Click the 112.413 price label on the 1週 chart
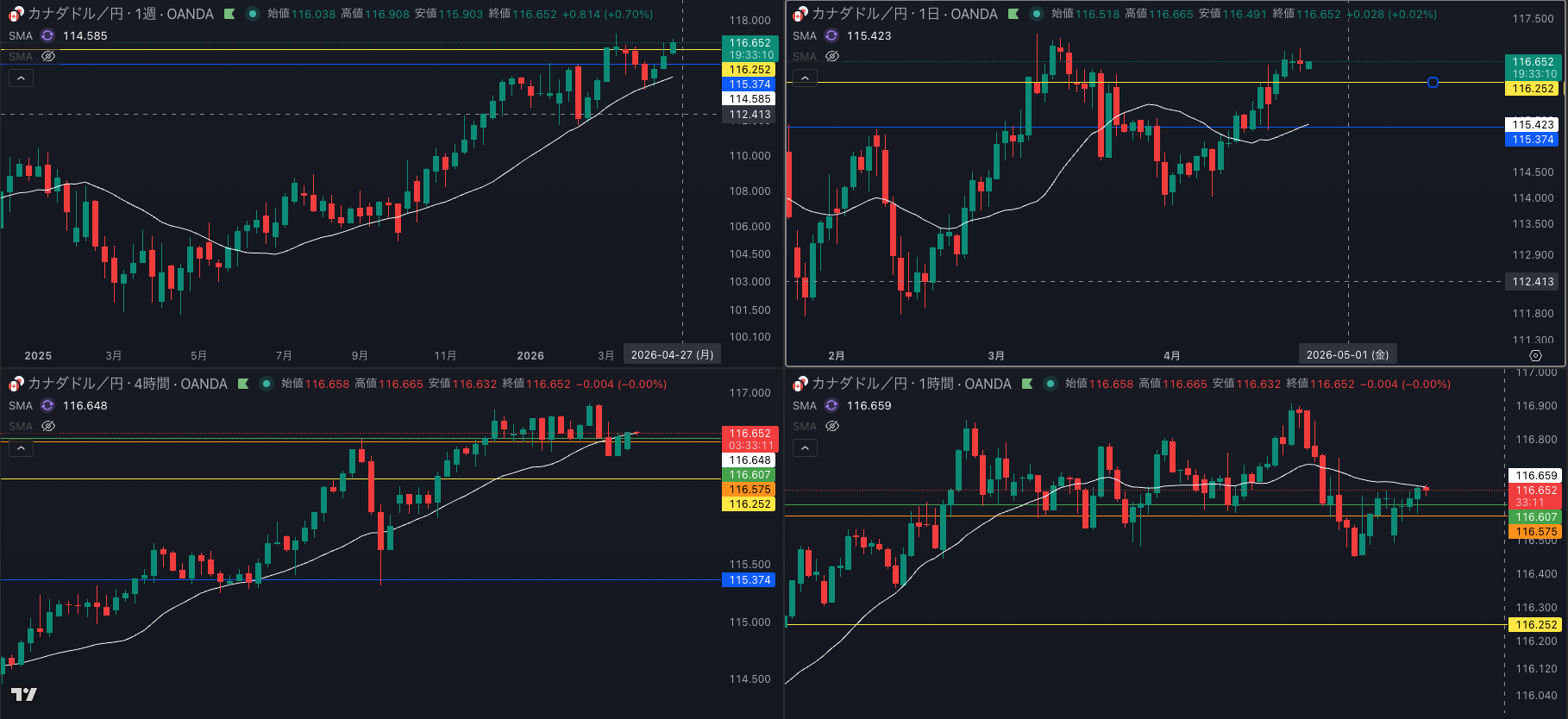This screenshot has height=719, width=1568. [x=750, y=115]
